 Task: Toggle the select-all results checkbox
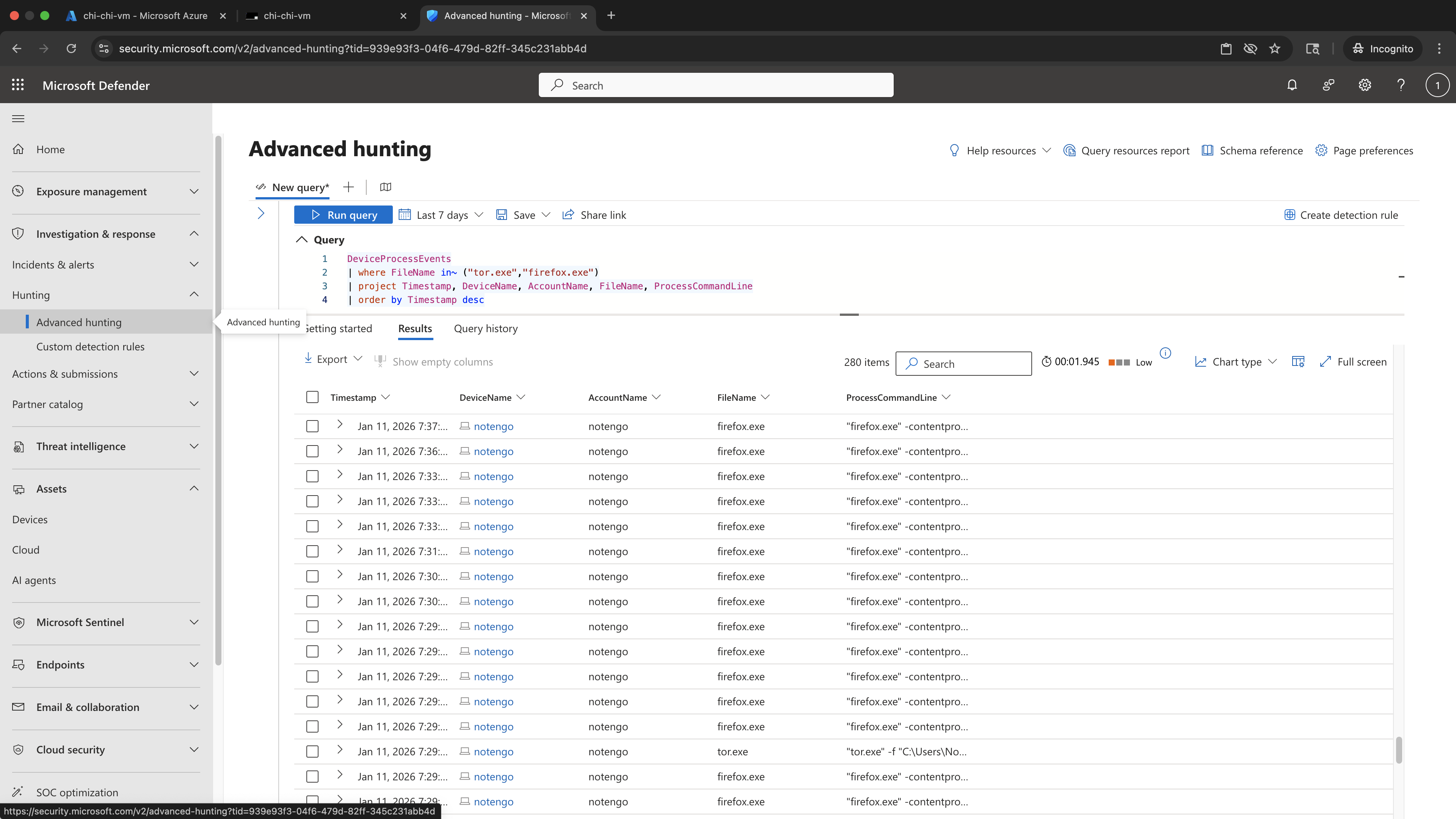pos(312,397)
